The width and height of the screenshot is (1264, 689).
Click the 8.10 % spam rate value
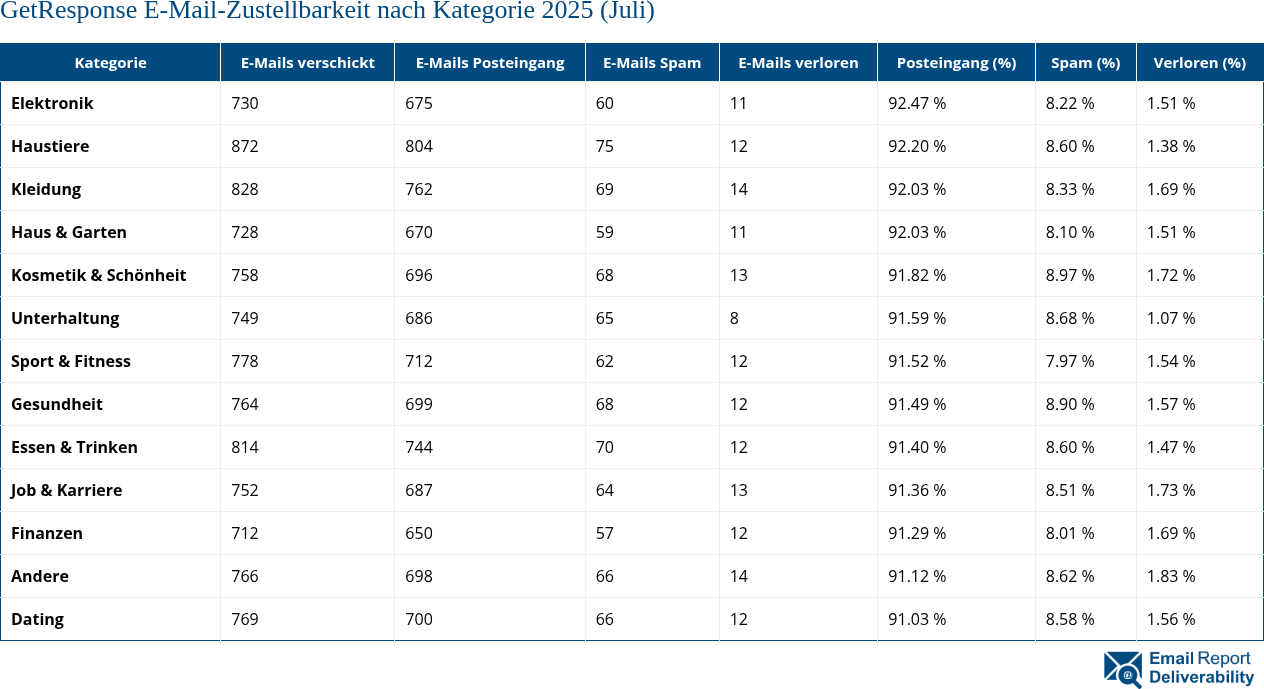pos(1070,232)
